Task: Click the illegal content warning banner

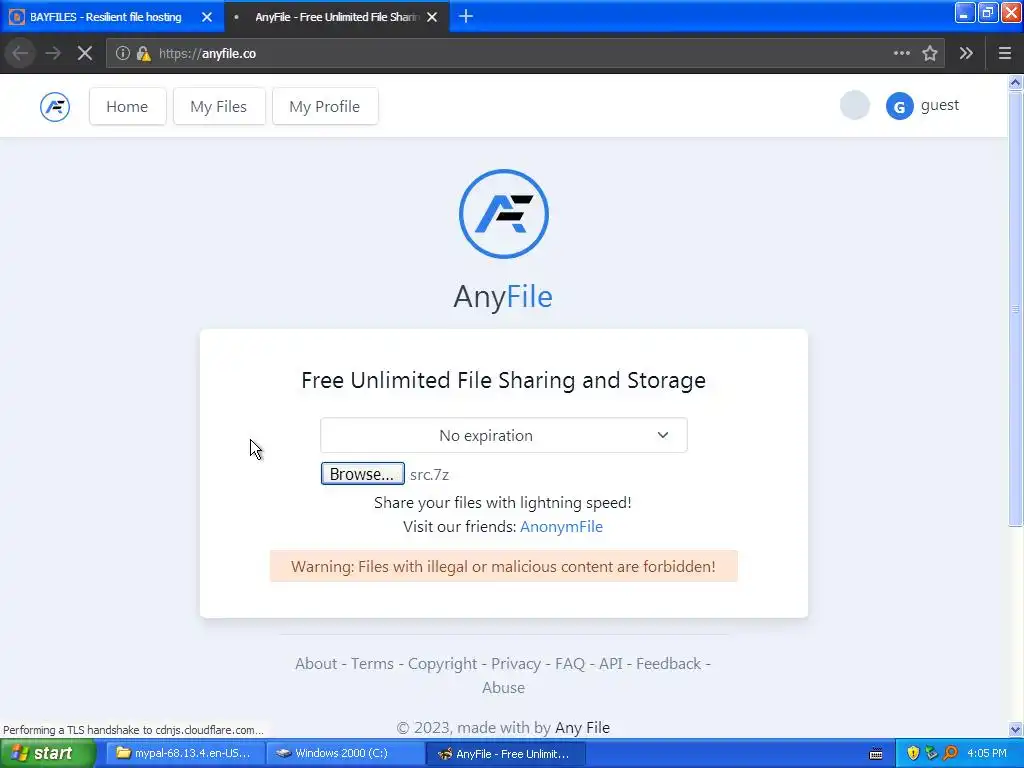Action: (504, 566)
